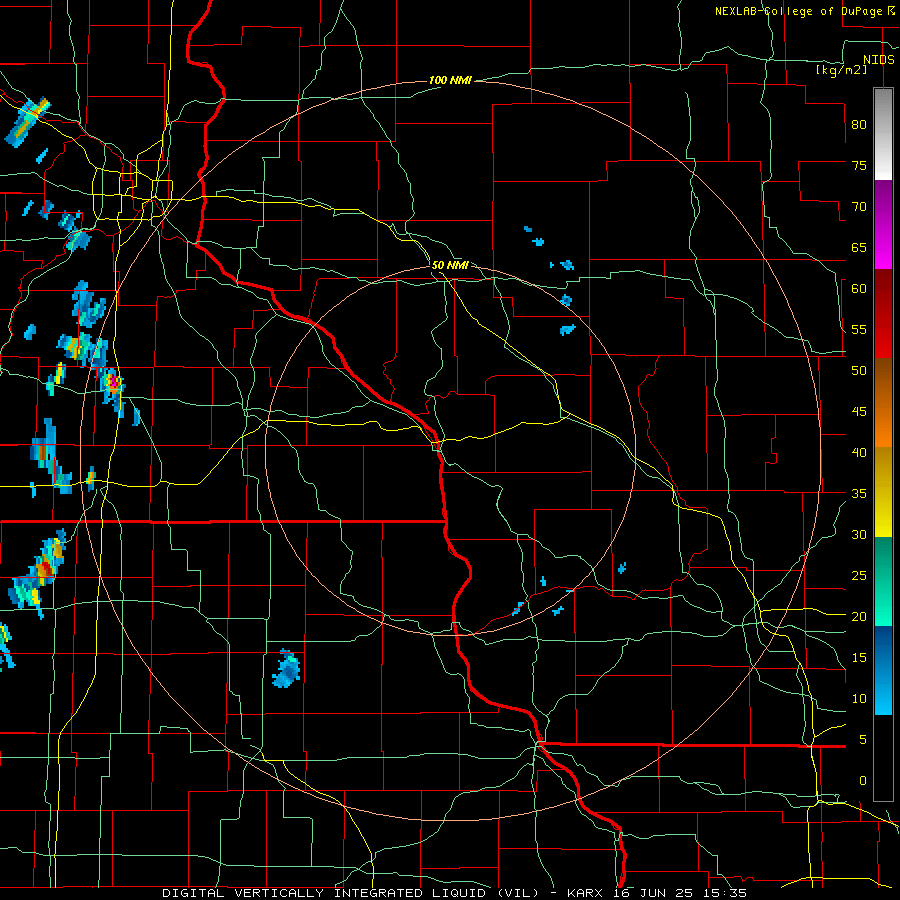Click the isolated blue VIL cell south of center-left
The width and height of the screenshot is (900, 900).
[286, 669]
